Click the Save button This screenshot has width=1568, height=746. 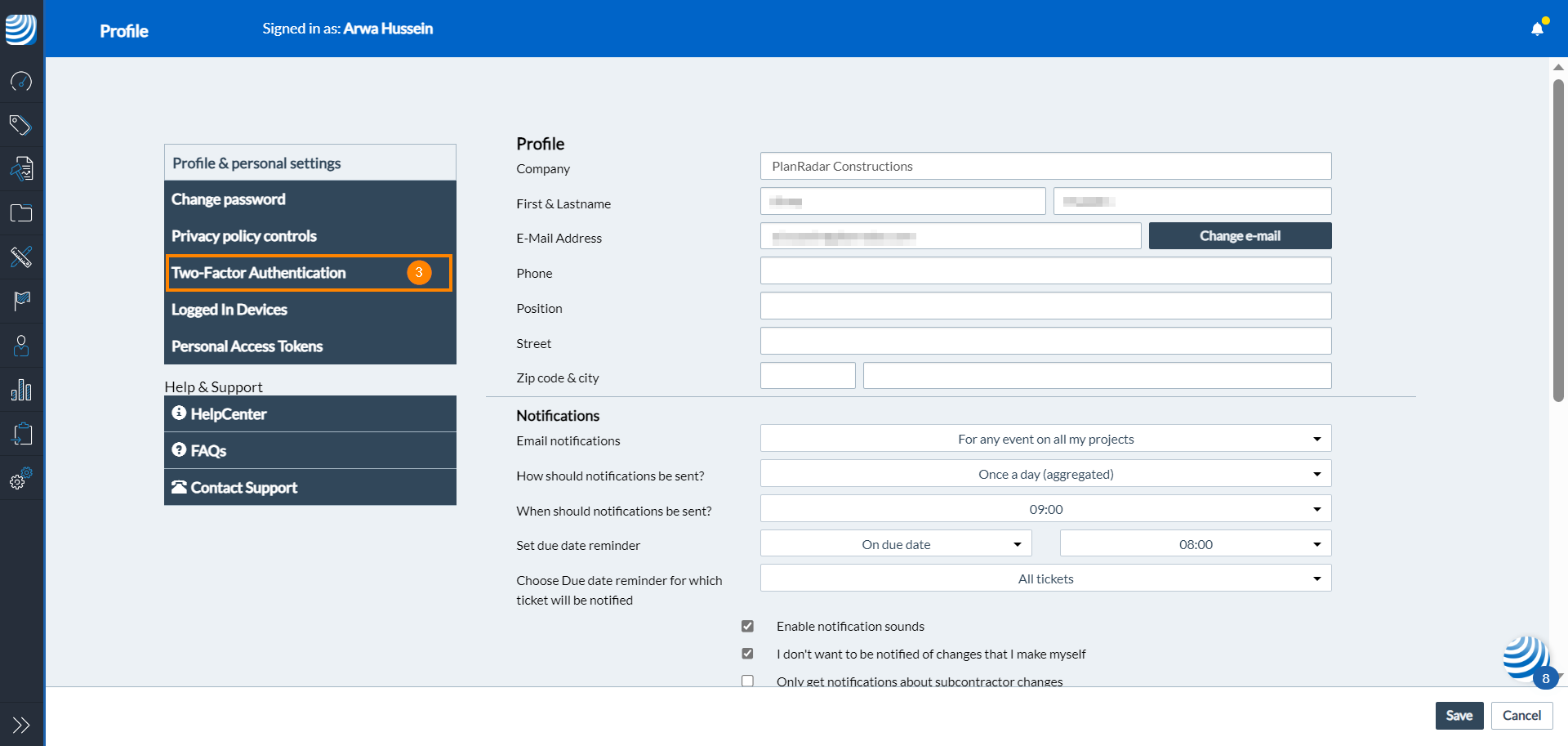(1459, 716)
